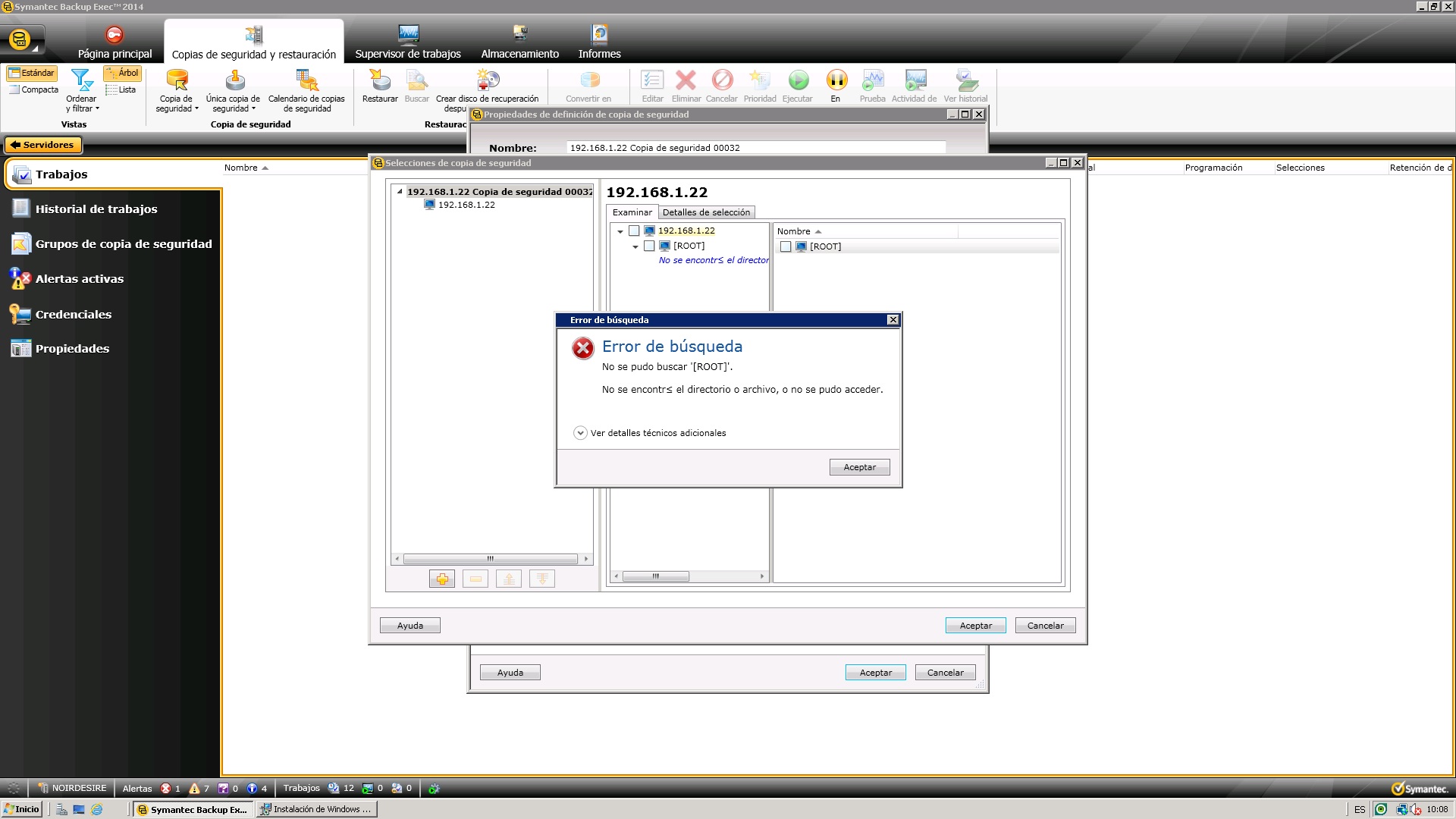1456x819 pixels.
Task: Open Instalación de Windows taskbar item
Action: [x=316, y=809]
